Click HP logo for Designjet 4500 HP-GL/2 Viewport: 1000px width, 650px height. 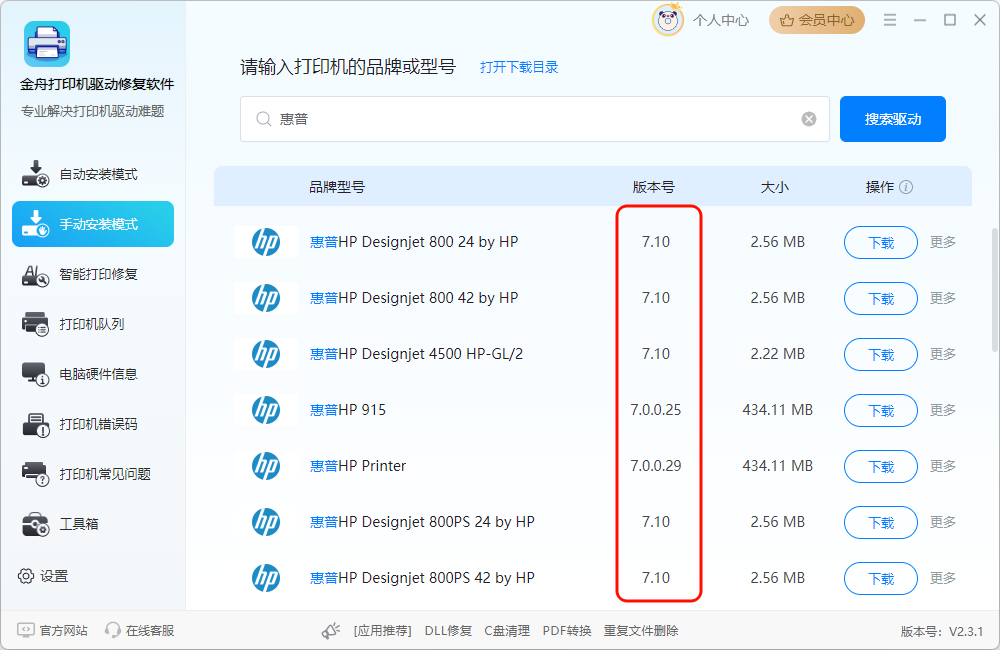(266, 354)
